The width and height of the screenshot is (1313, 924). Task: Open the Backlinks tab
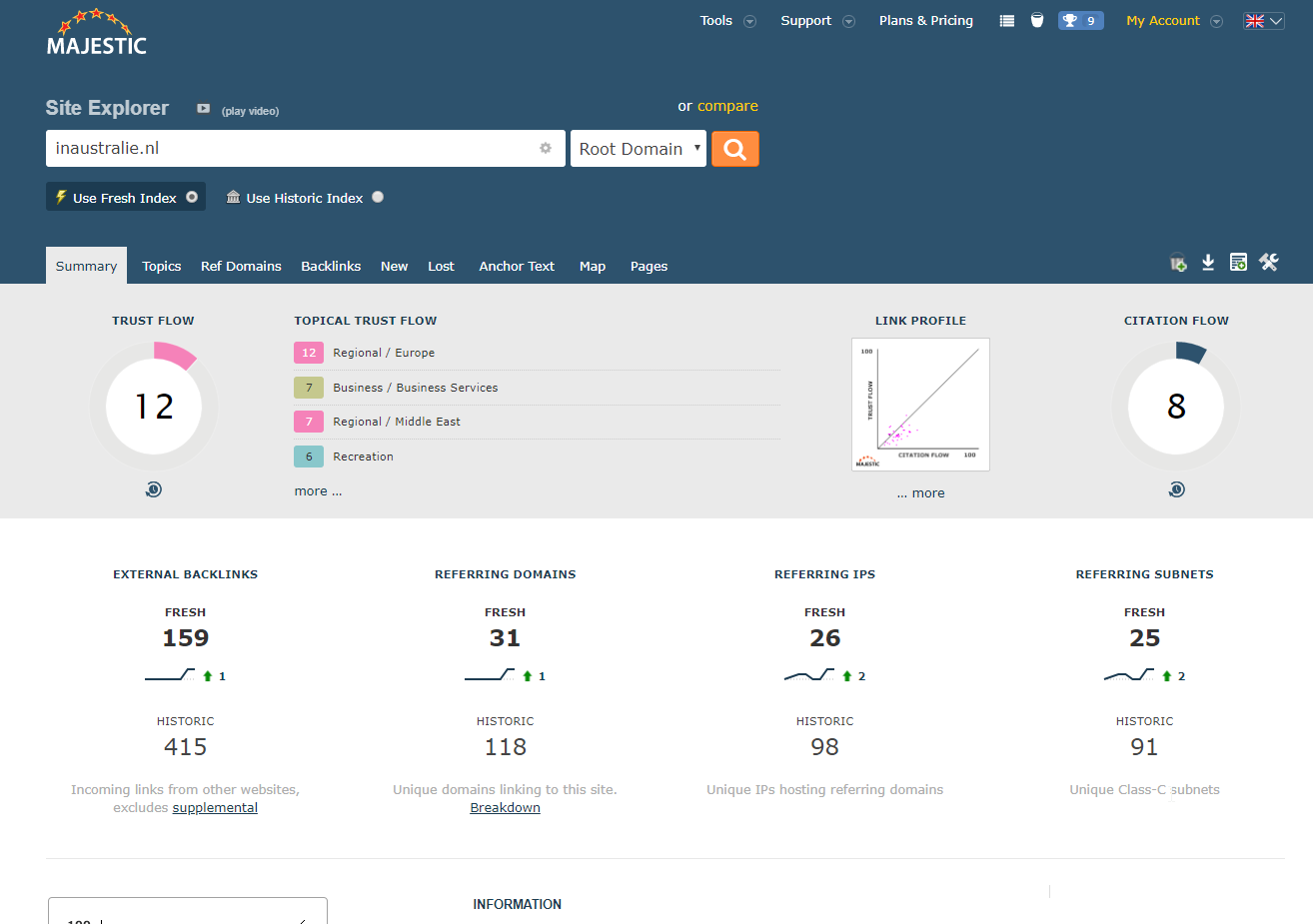point(331,266)
